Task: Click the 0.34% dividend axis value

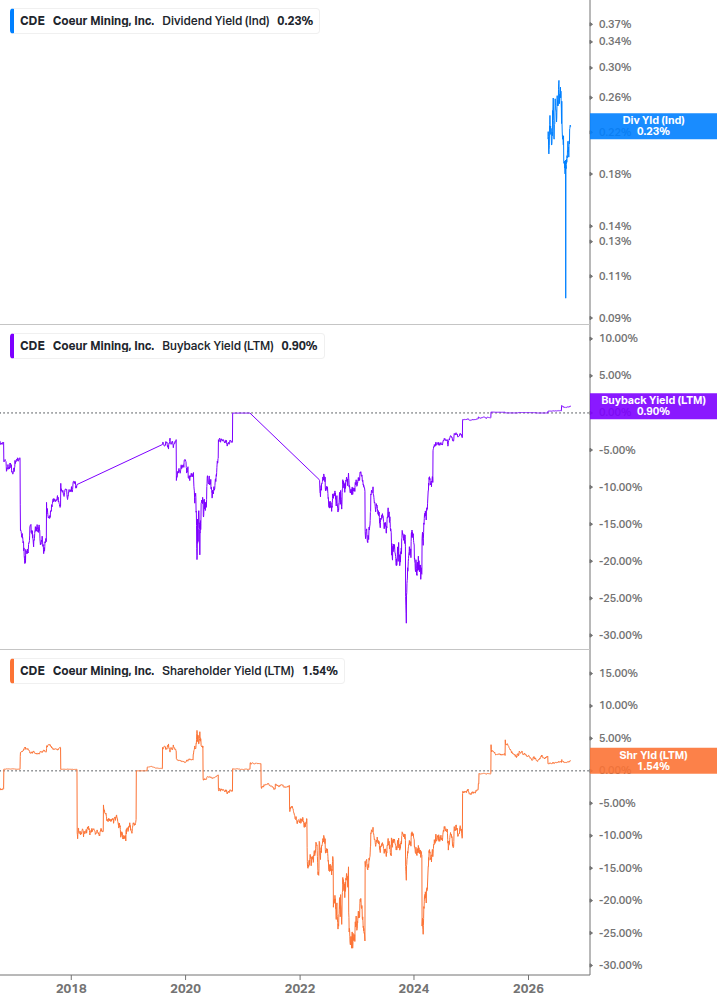Action: (615, 41)
